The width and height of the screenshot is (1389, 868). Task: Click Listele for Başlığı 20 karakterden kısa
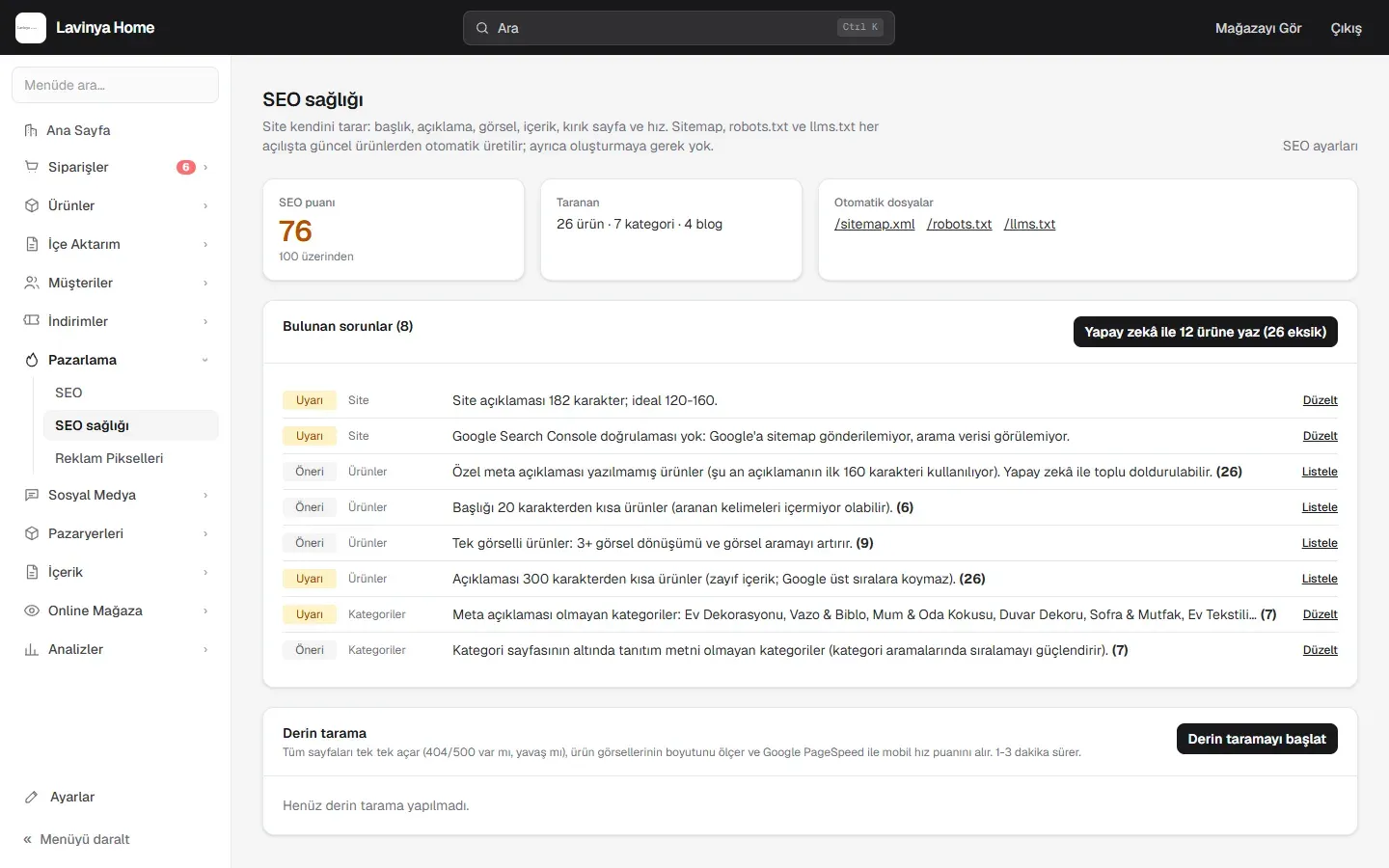(1320, 507)
